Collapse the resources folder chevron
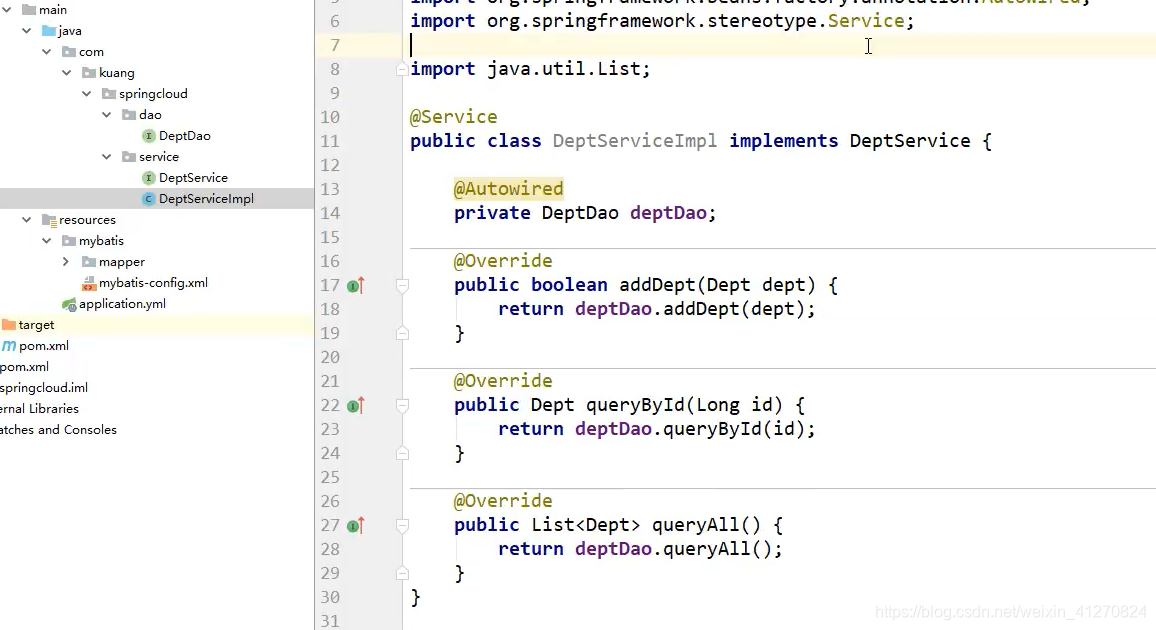 tap(27, 220)
